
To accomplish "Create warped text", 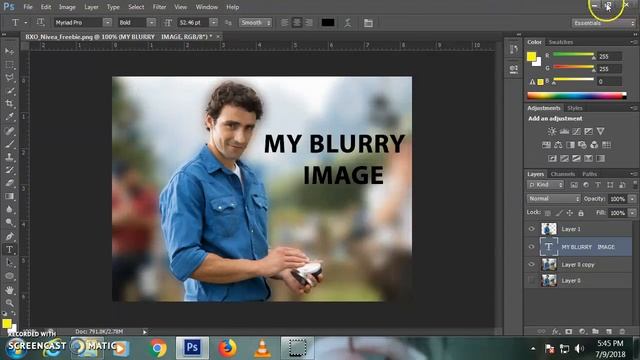I will [x=348, y=23].
